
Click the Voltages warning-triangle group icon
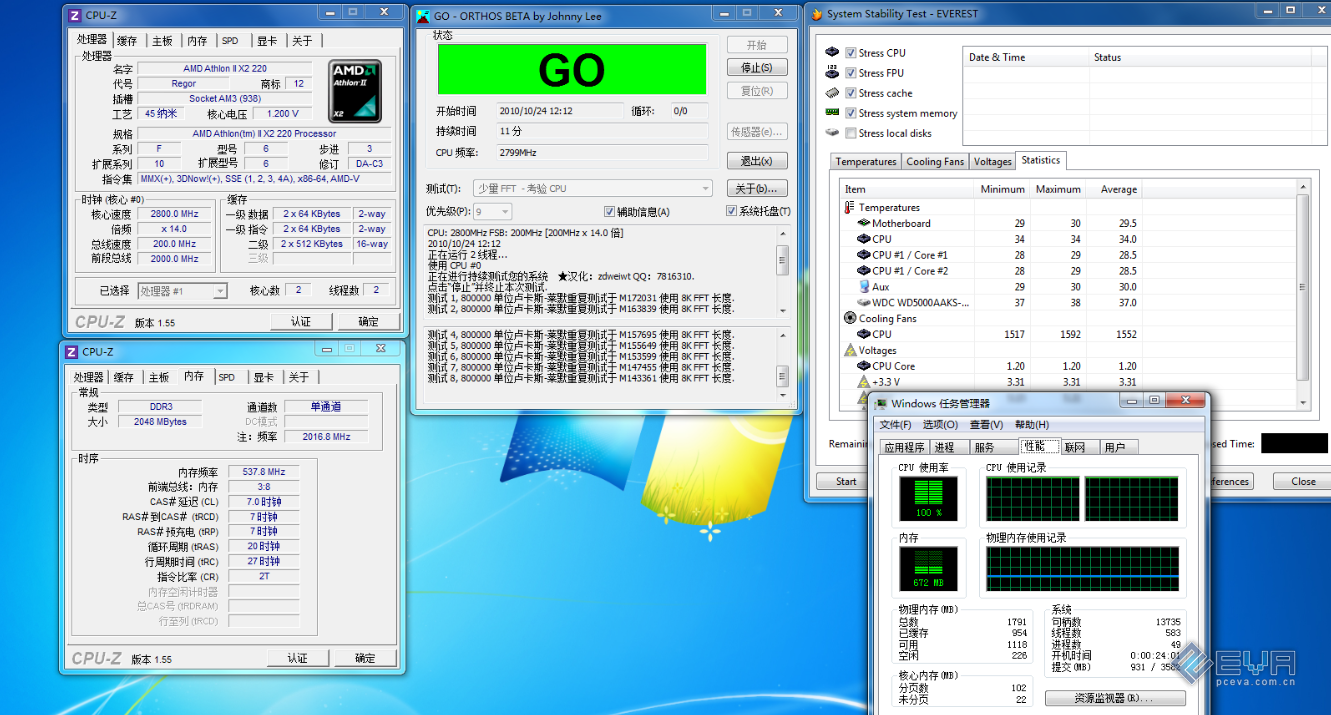pyautogui.click(x=850, y=350)
